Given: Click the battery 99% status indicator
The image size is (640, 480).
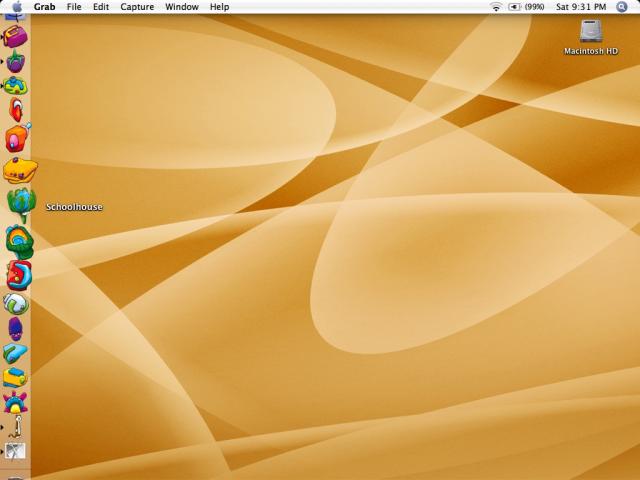Looking at the screenshot, I should pos(526,7).
